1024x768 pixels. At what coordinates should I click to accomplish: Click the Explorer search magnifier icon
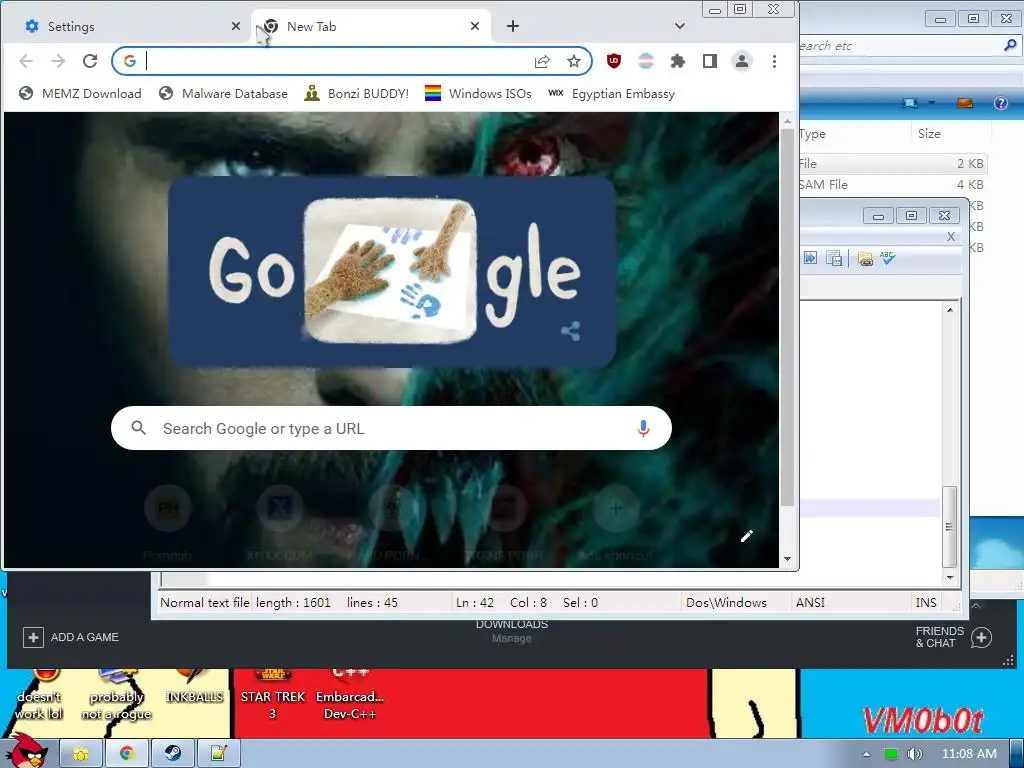1010,46
